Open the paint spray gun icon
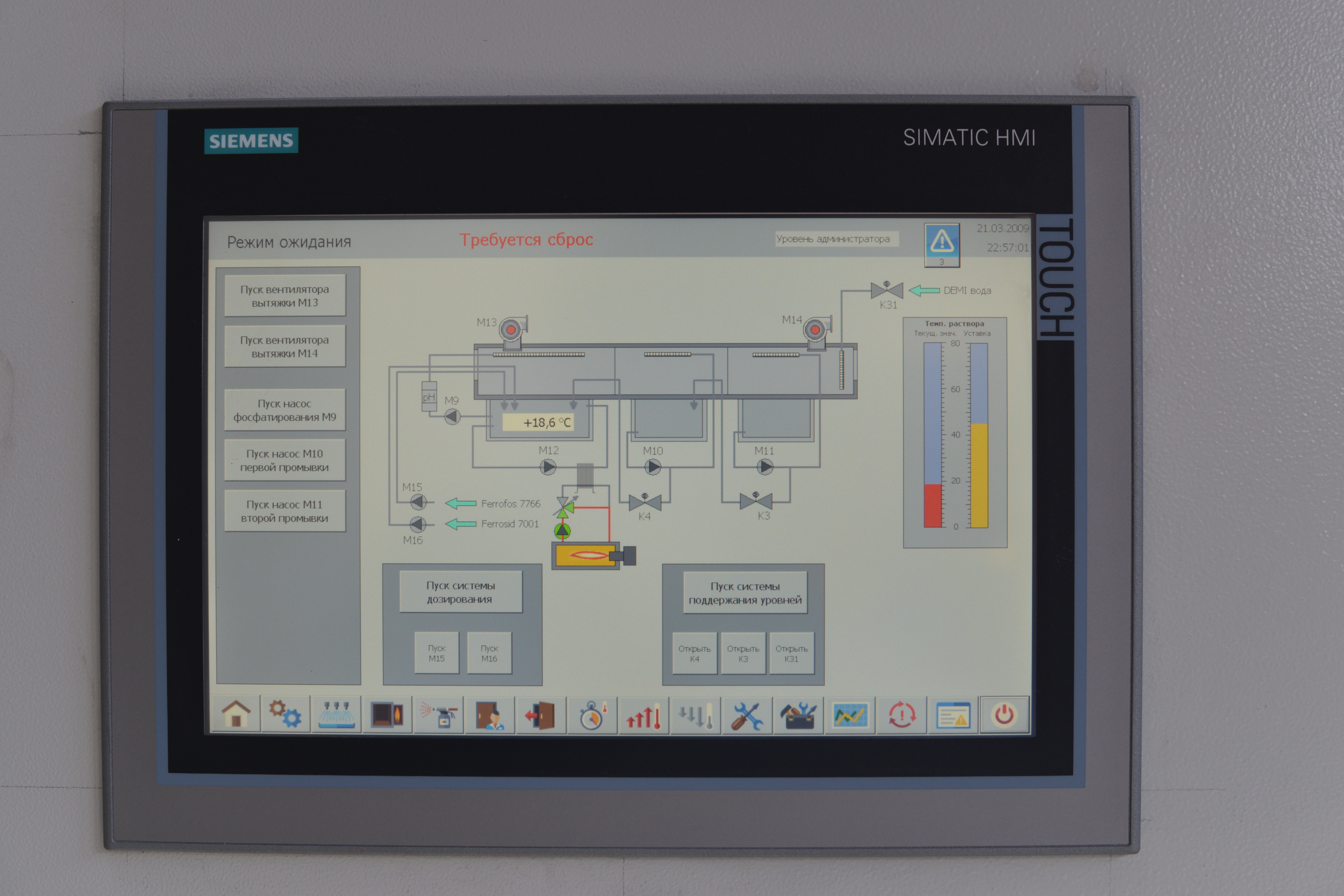Viewport: 1344px width, 896px height. click(438, 714)
